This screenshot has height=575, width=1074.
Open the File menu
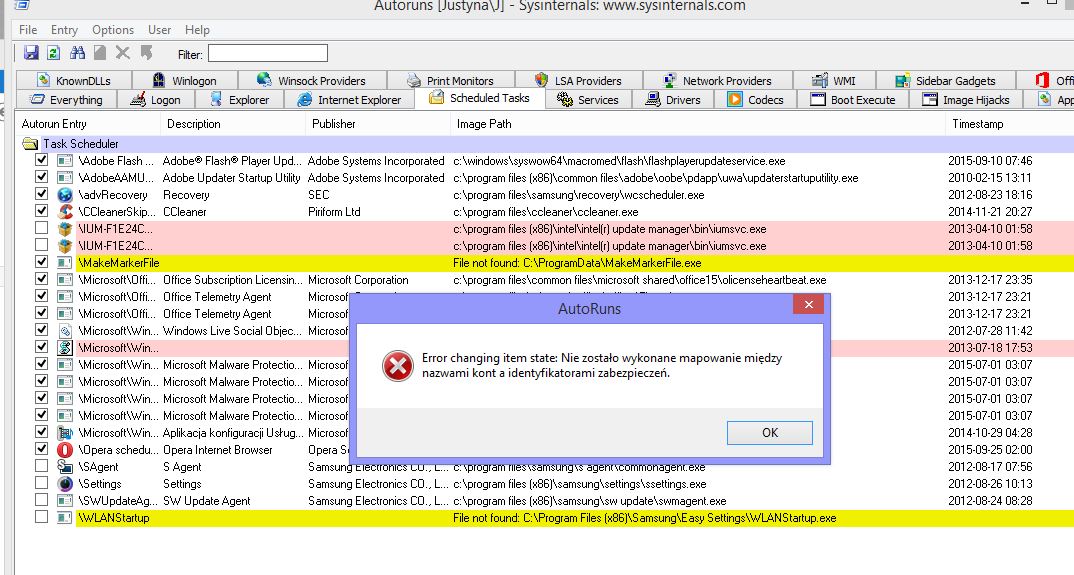[28, 29]
